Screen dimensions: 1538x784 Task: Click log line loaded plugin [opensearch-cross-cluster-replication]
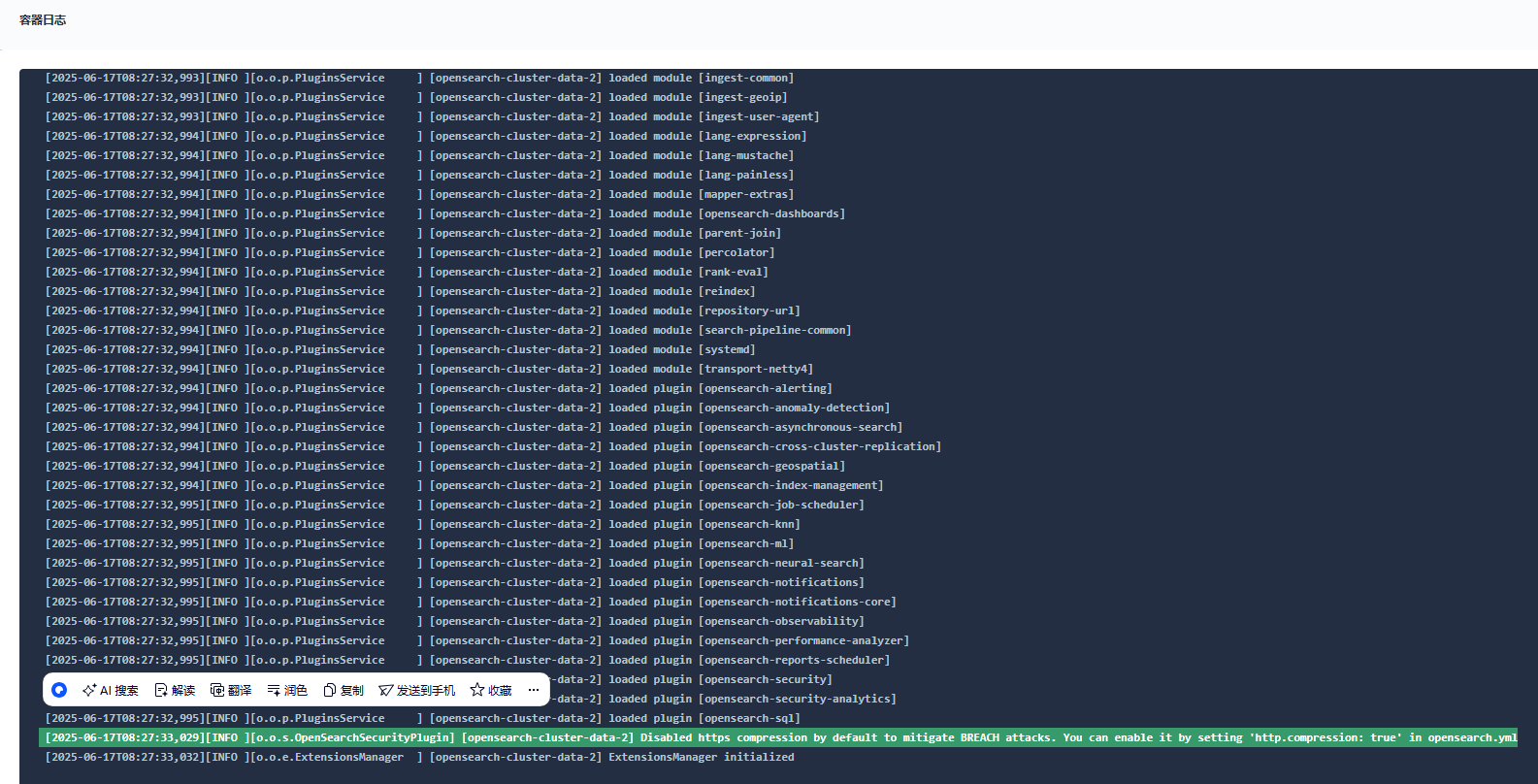click(494, 446)
